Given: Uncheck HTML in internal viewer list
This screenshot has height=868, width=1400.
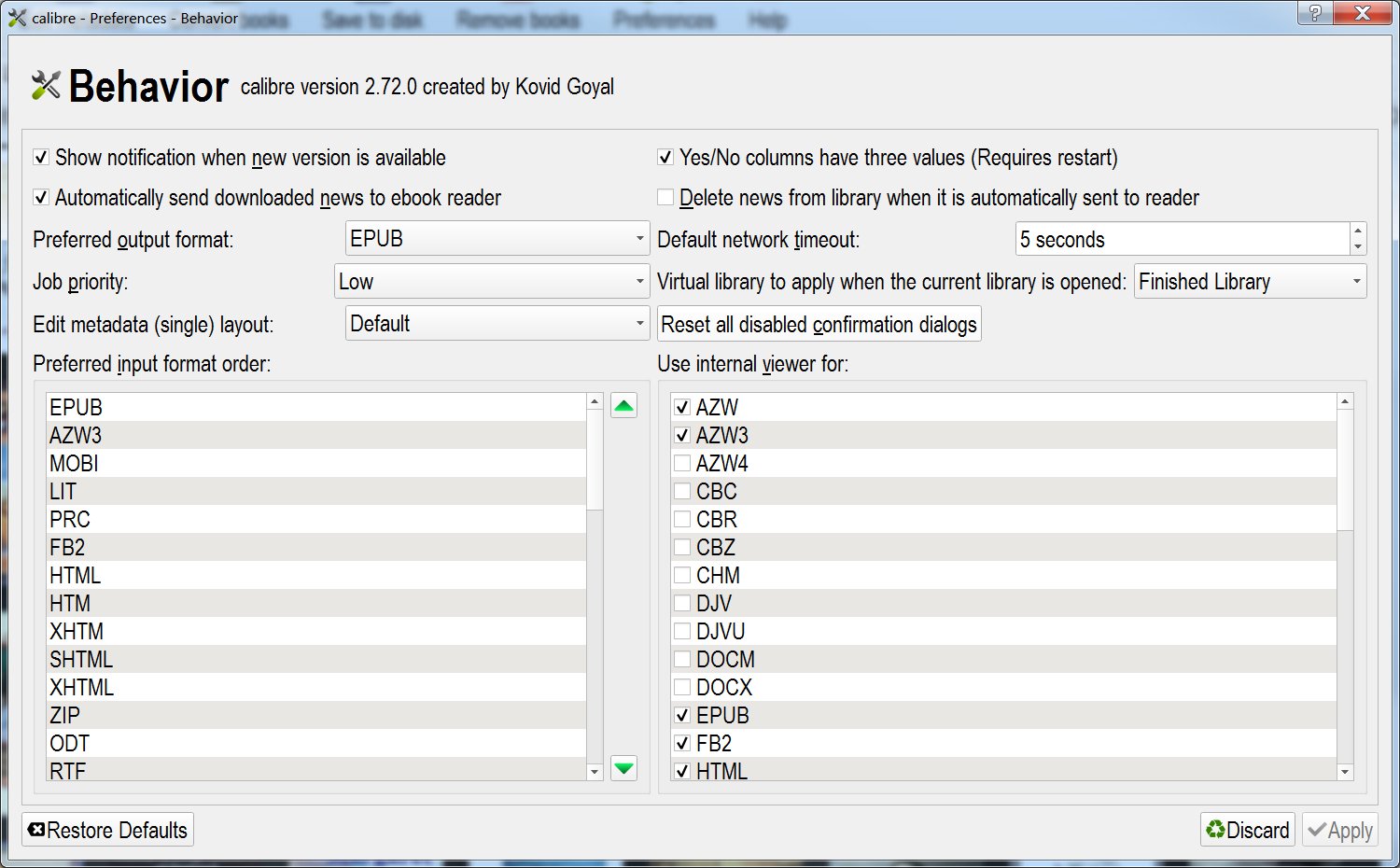Looking at the screenshot, I should click(682, 771).
